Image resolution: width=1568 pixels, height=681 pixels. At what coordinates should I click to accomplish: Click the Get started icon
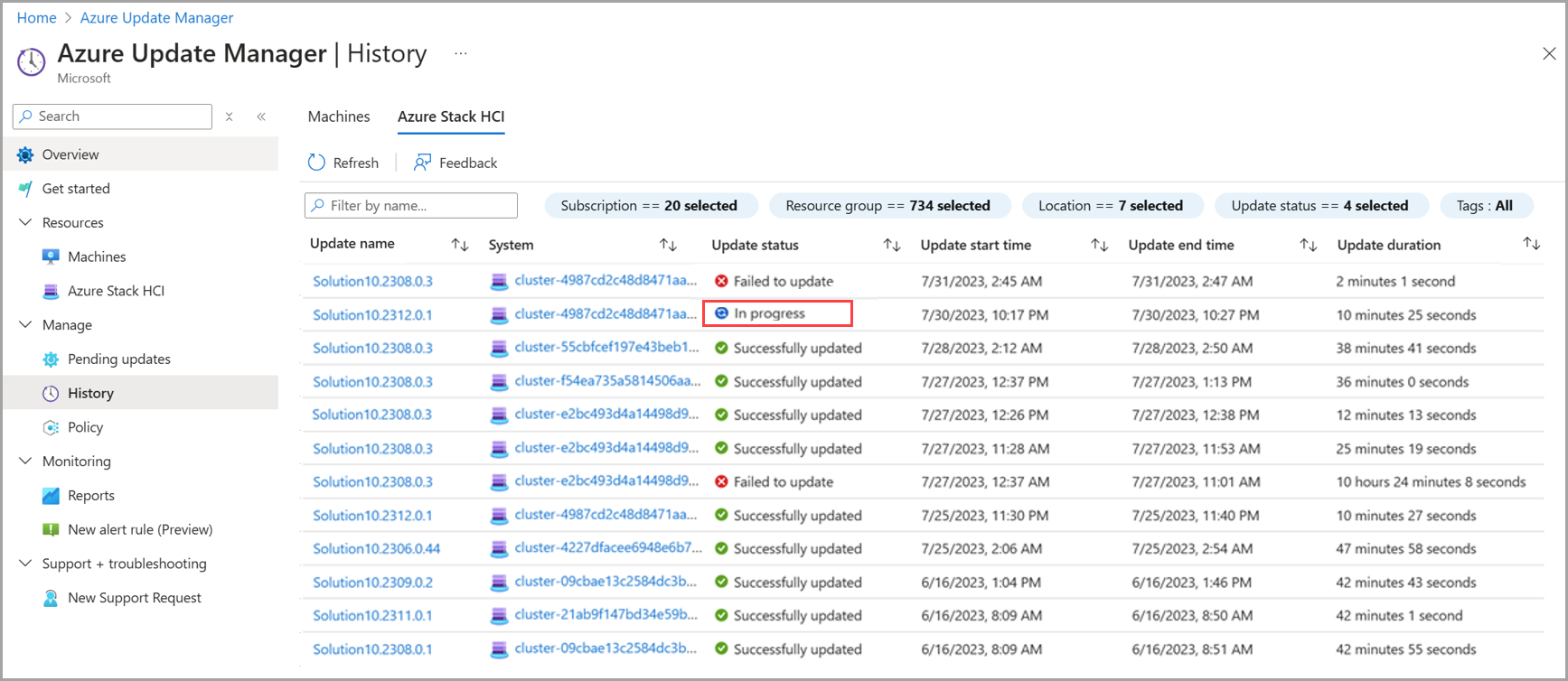click(25, 189)
